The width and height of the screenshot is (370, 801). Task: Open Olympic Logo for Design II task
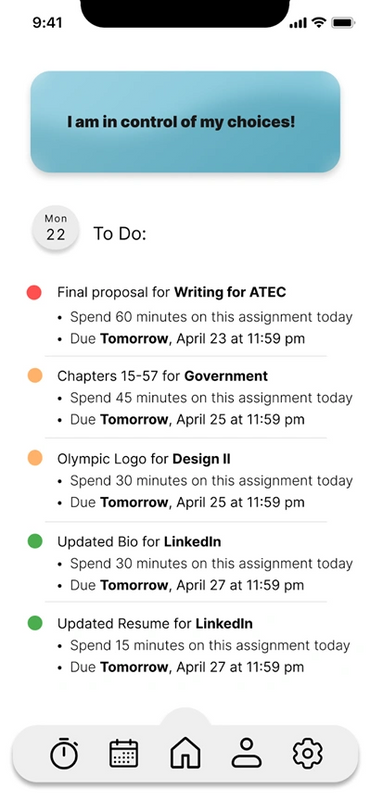click(x=144, y=459)
